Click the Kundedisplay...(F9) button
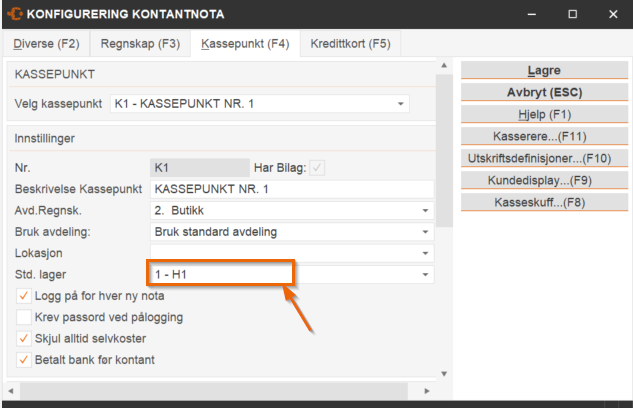633x408 pixels. tap(543, 181)
